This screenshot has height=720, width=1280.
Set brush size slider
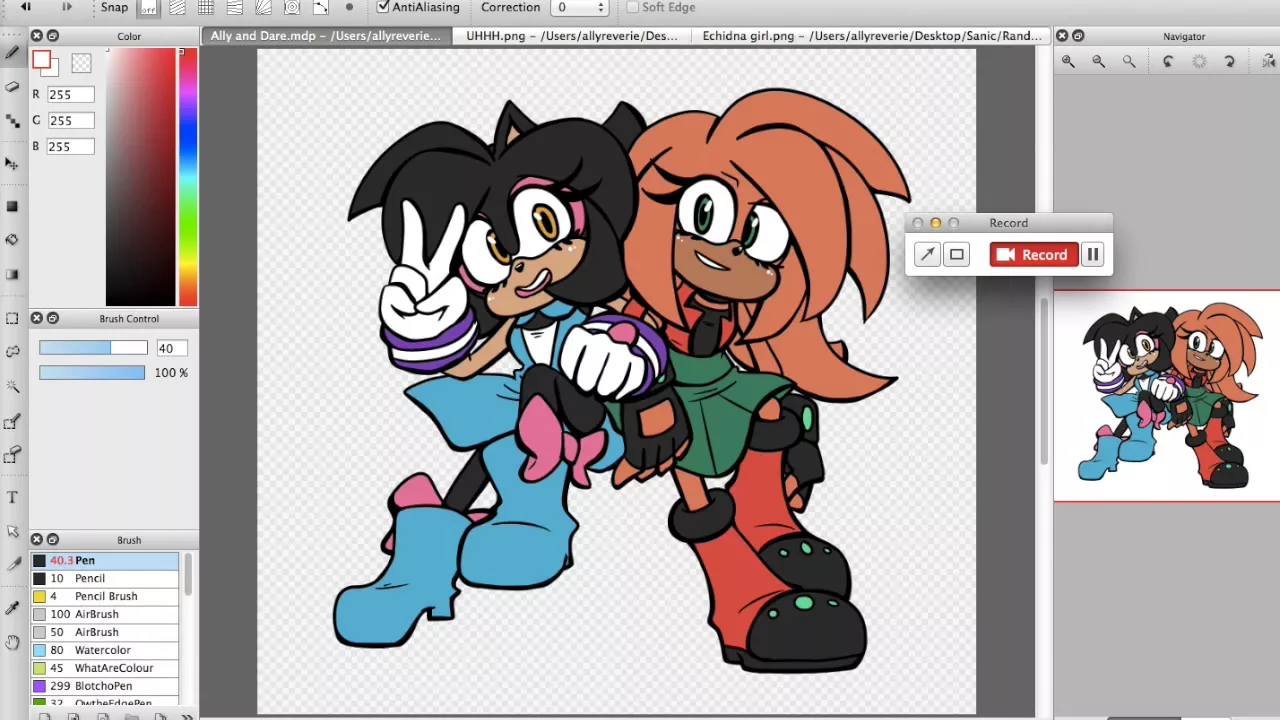(93, 347)
